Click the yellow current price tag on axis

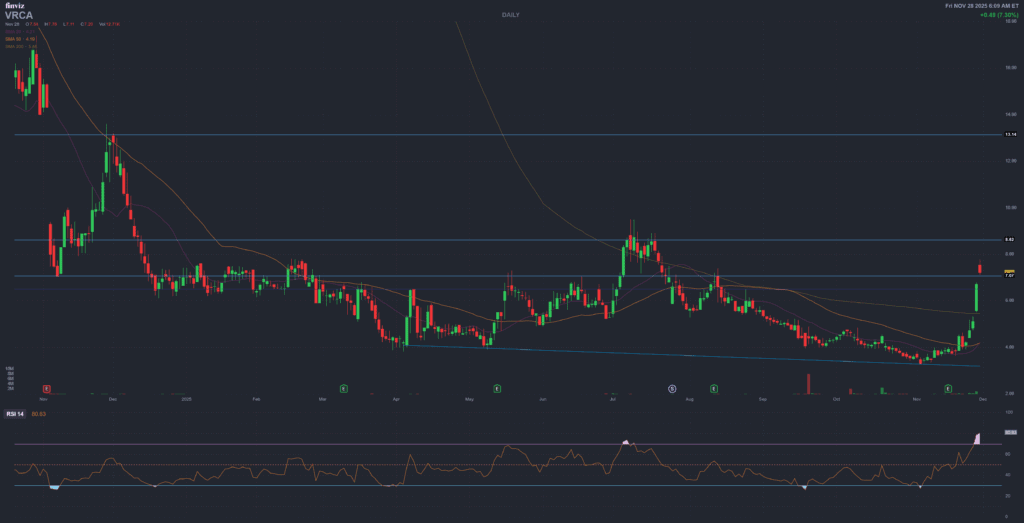click(x=1009, y=272)
